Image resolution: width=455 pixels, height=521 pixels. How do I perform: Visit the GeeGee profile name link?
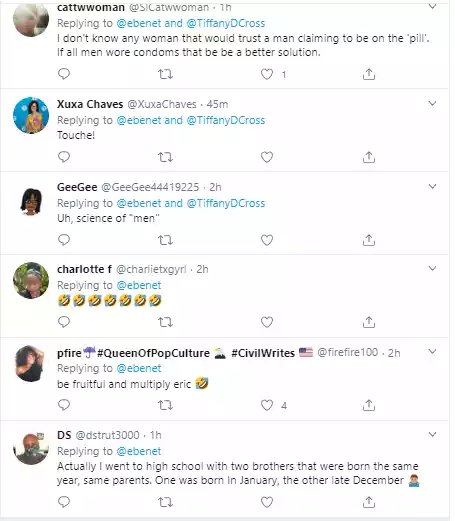[x=77, y=187]
